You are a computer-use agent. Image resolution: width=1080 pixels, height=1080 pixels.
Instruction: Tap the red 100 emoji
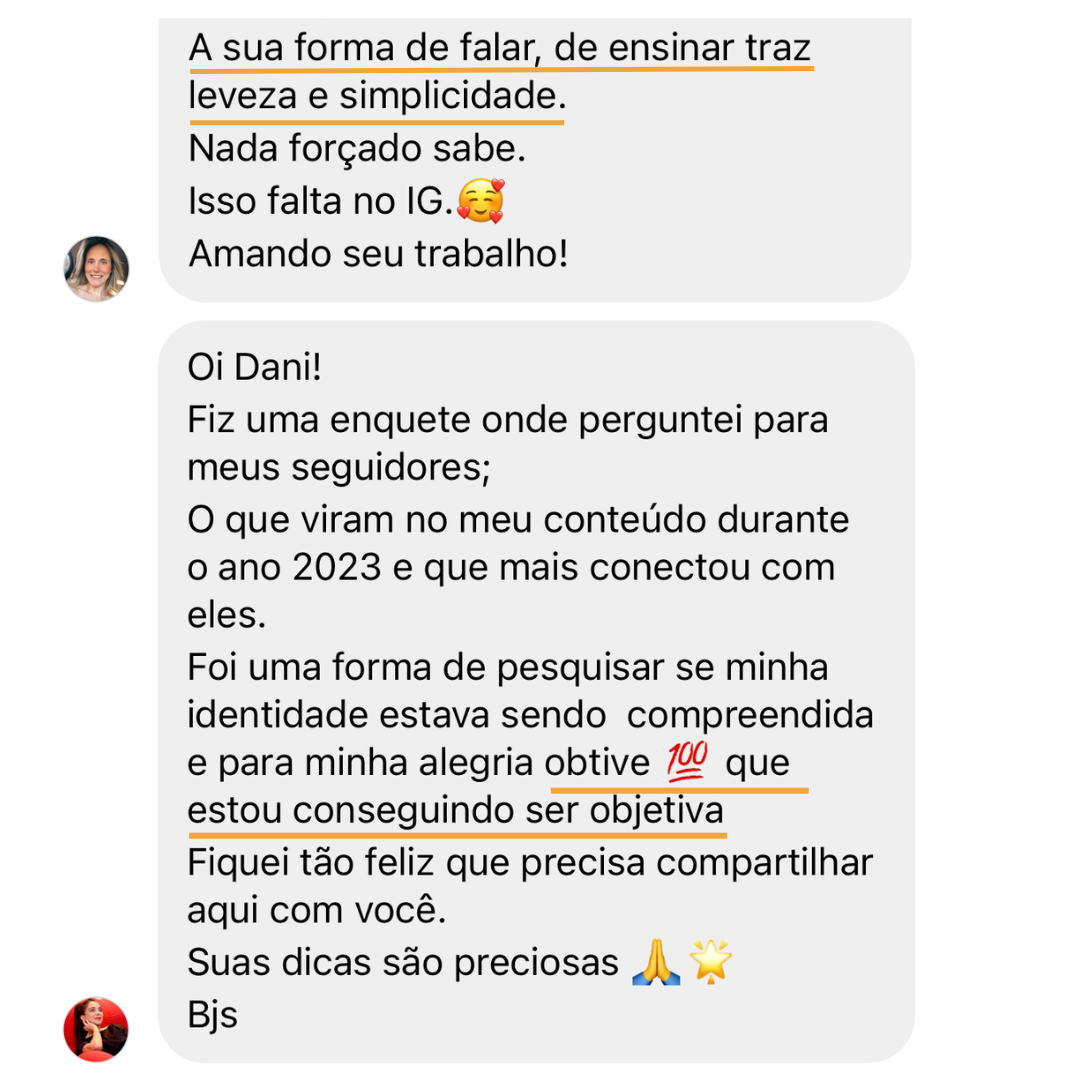coord(687,762)
